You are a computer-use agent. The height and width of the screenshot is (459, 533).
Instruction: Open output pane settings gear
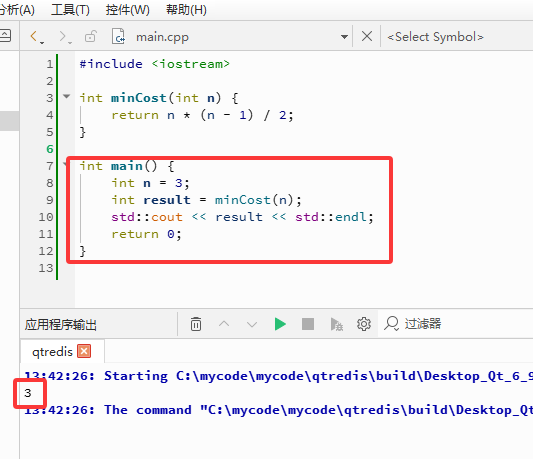pos(364,324)
